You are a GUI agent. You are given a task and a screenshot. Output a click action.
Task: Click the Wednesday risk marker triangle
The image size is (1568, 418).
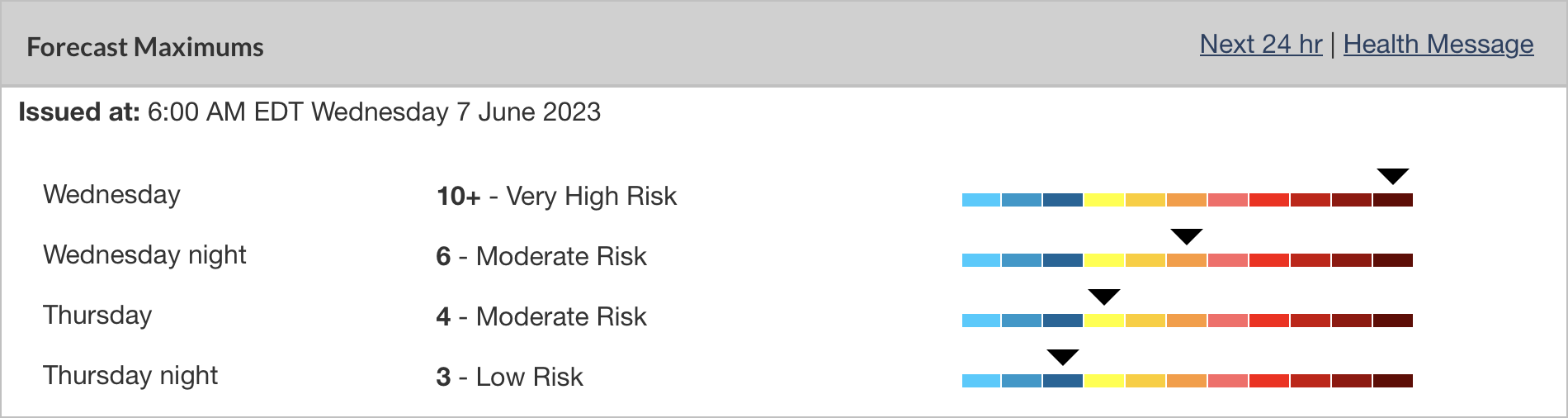(x=1393, y=176)
